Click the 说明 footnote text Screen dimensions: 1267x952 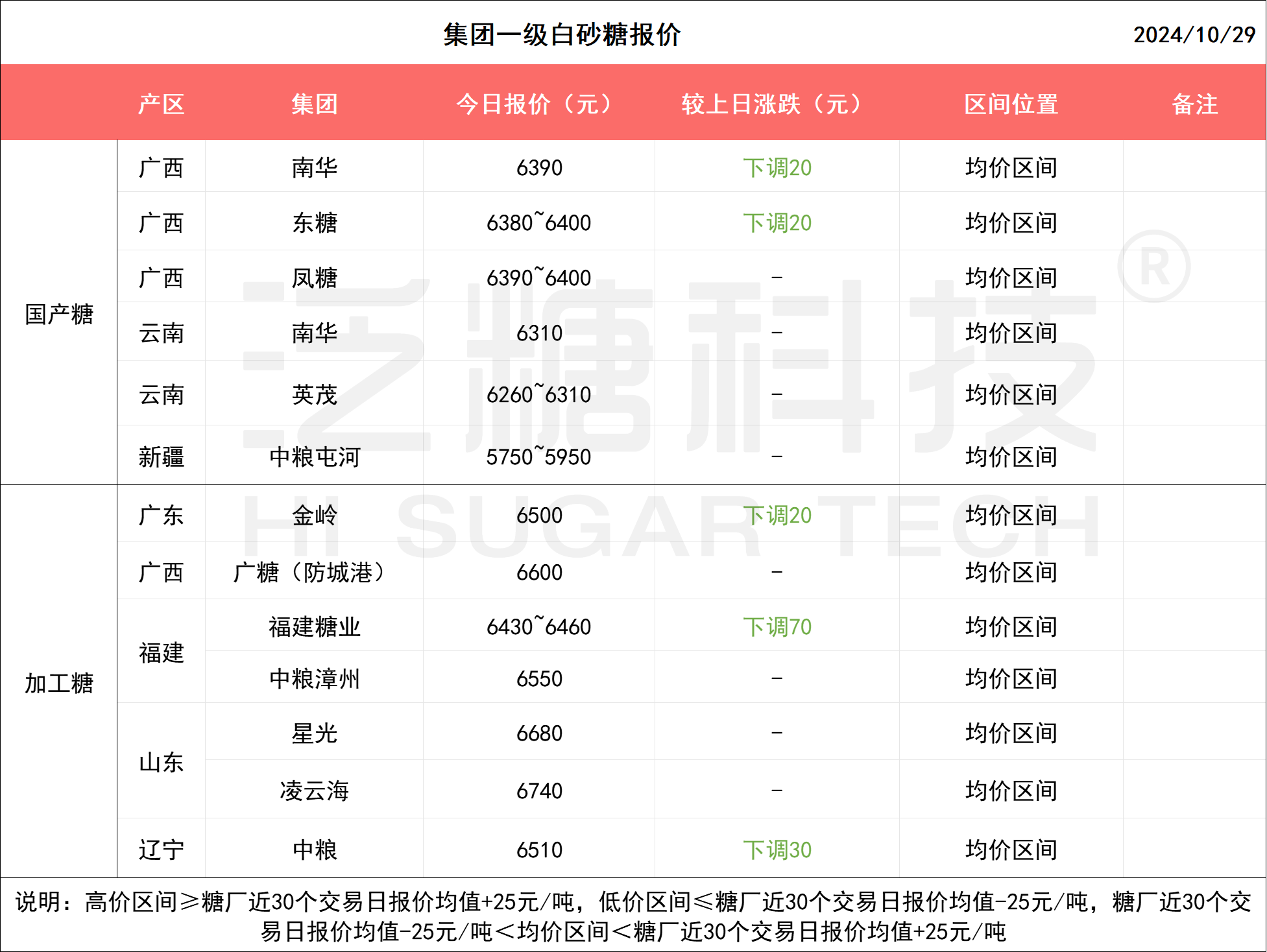click(633, 916)
